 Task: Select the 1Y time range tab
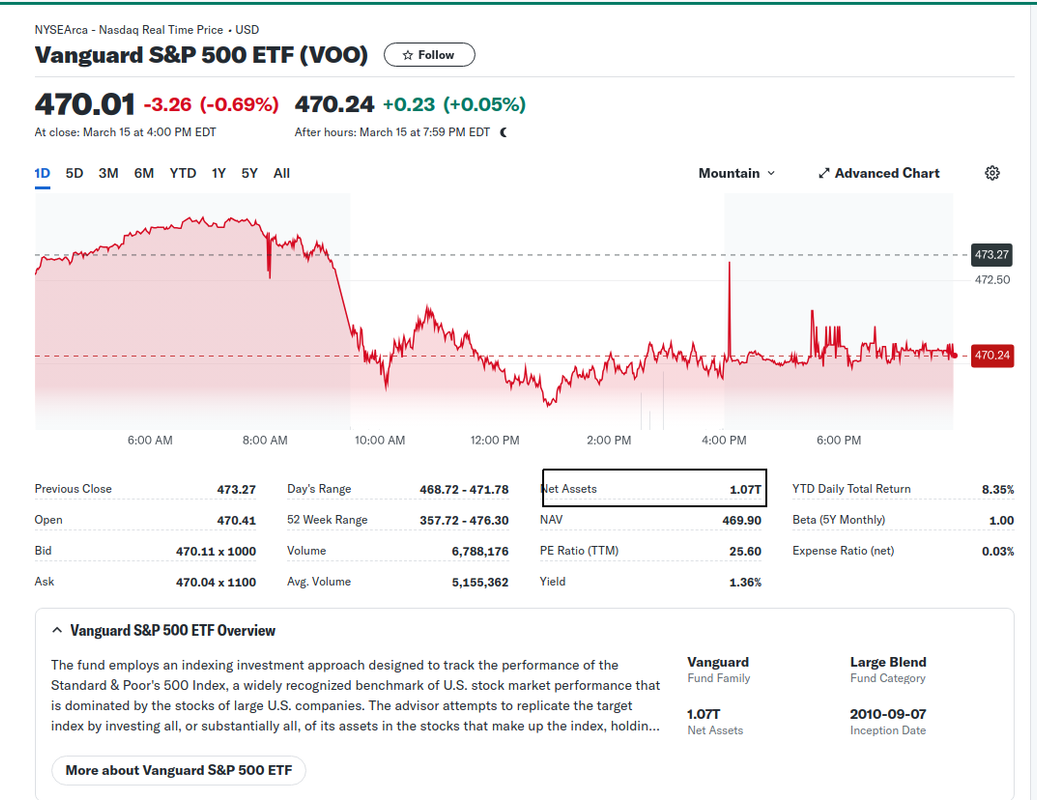(218, 173)
